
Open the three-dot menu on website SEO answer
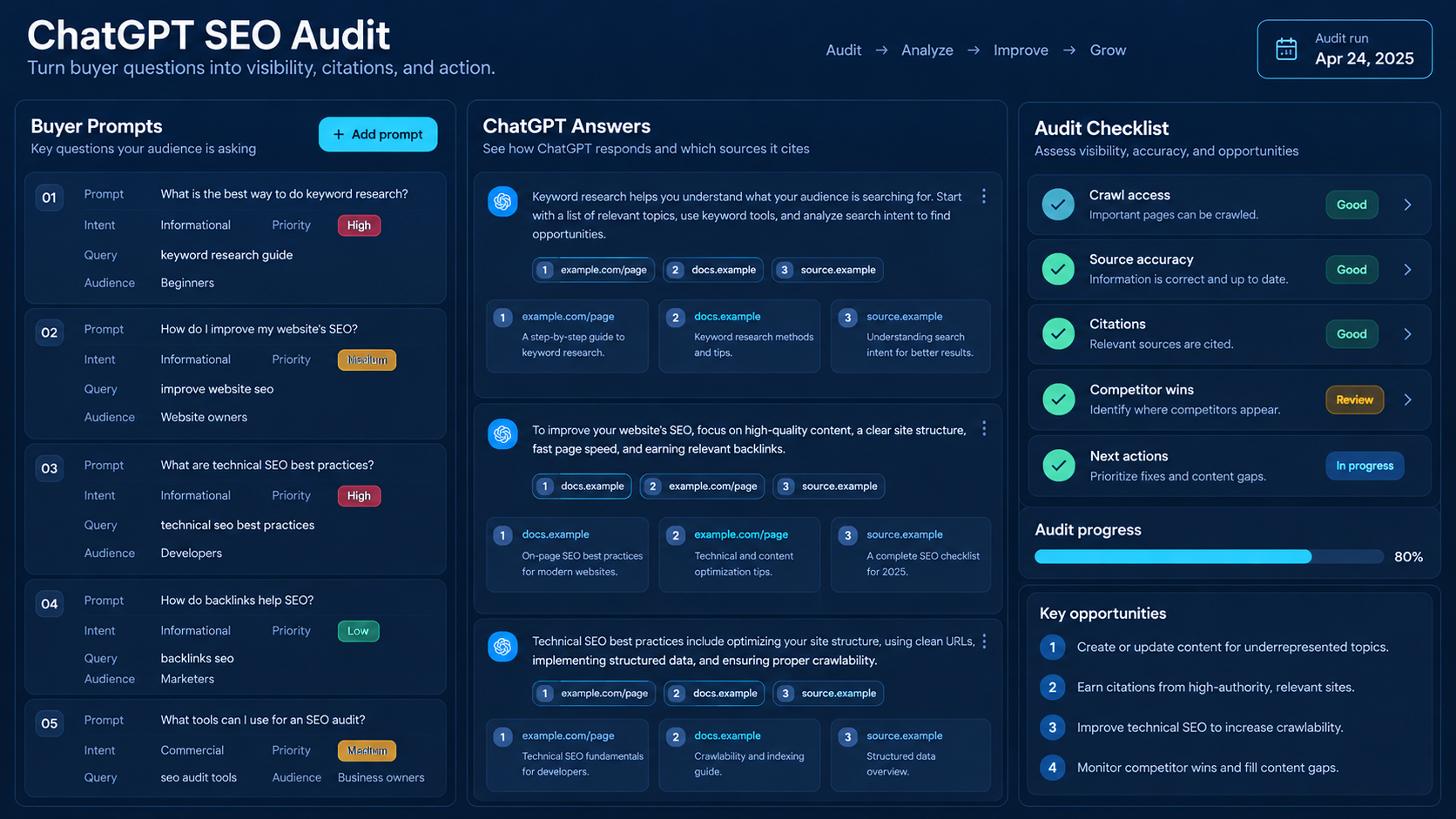tap(984, 429)
